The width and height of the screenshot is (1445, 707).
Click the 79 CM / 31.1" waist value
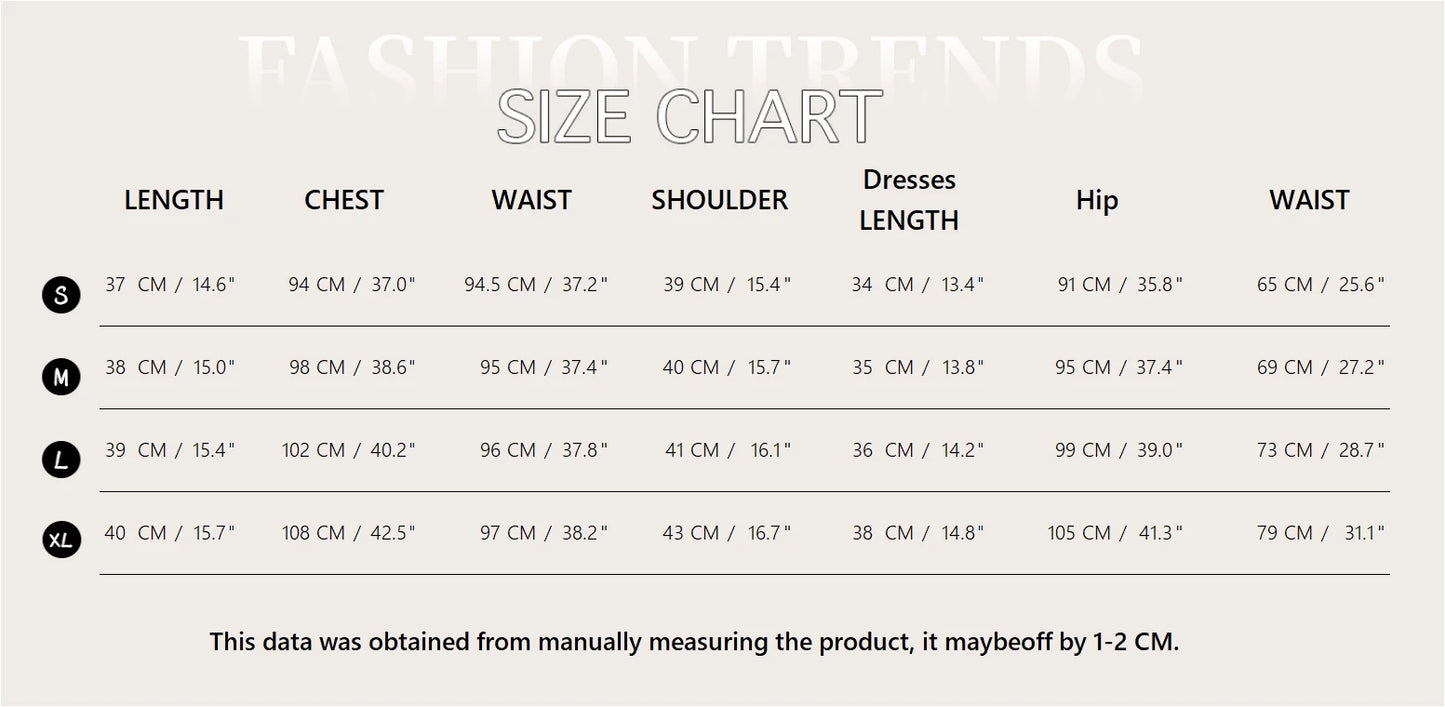(1320, 533)
